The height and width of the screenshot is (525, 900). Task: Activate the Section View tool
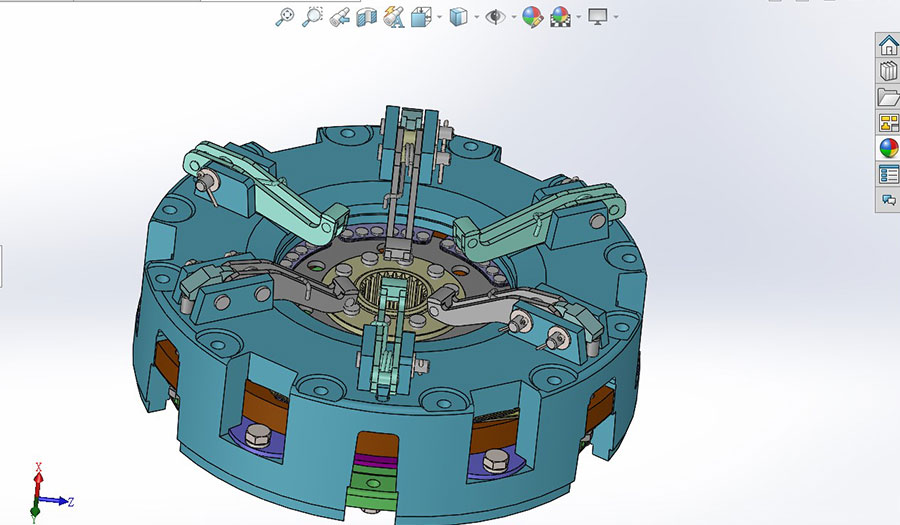[x=366, y=17]
